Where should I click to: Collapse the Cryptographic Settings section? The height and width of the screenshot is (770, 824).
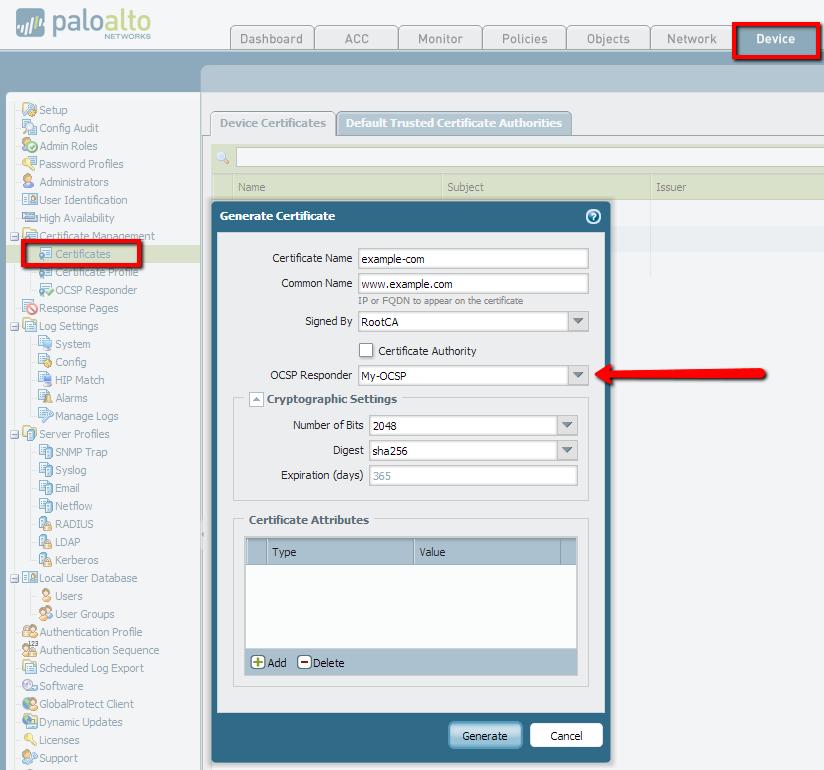pos(256,399)
